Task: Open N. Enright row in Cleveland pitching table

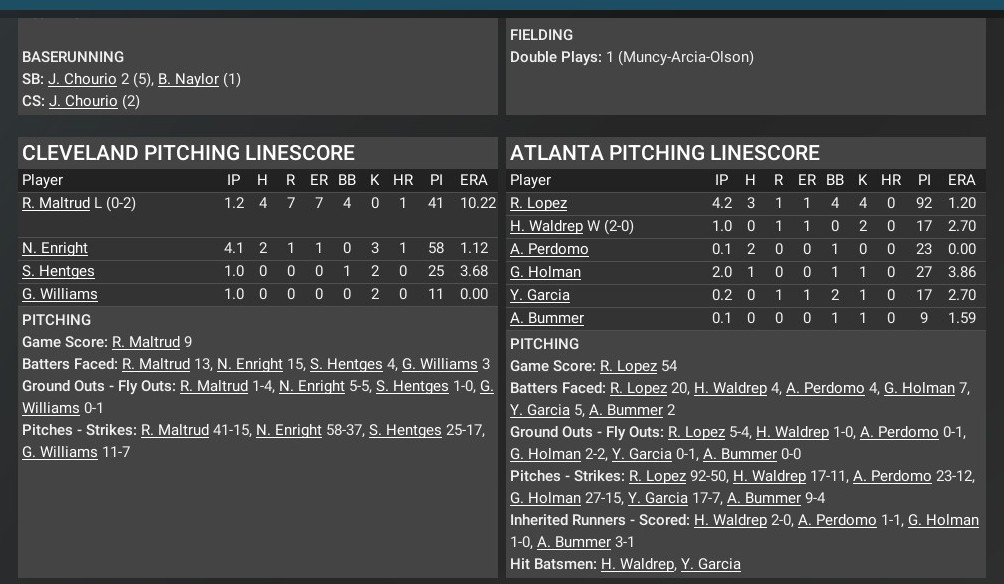Action: (x=55, y=248)
